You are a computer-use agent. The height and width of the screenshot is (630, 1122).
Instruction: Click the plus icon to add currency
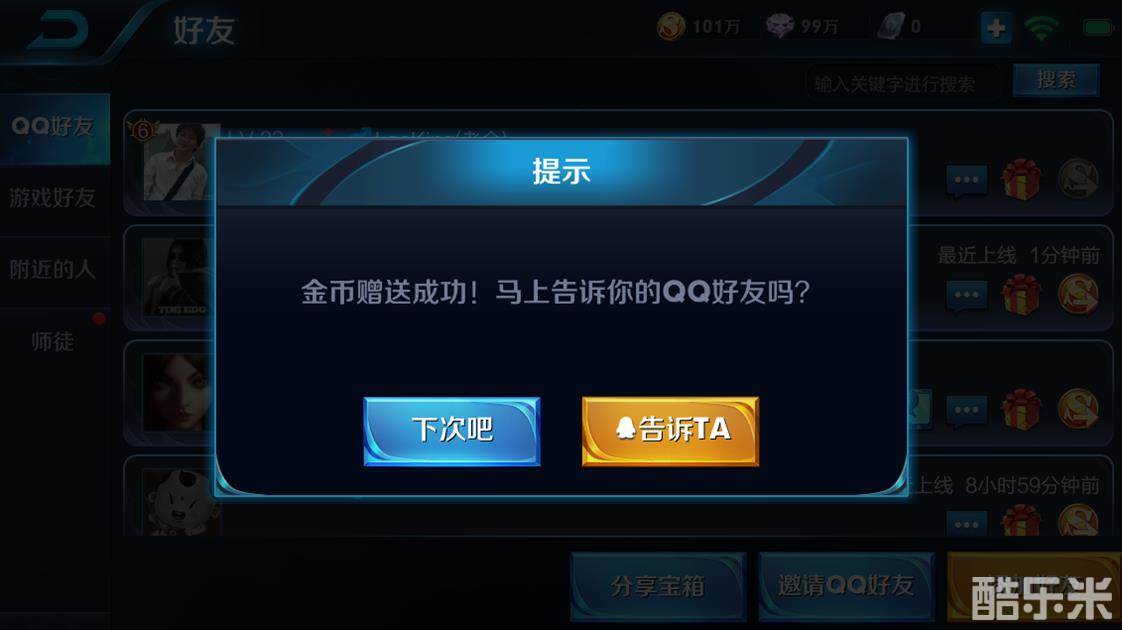[x=996, y=28]
